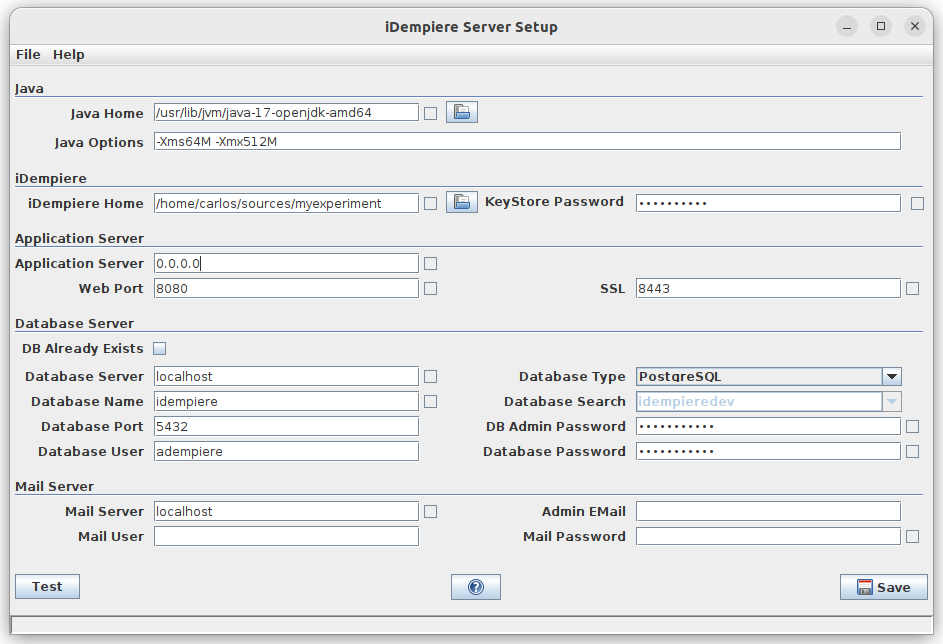
Task: Click the iDempiere Home folder browse icon
Action: (x=462, y=203)
